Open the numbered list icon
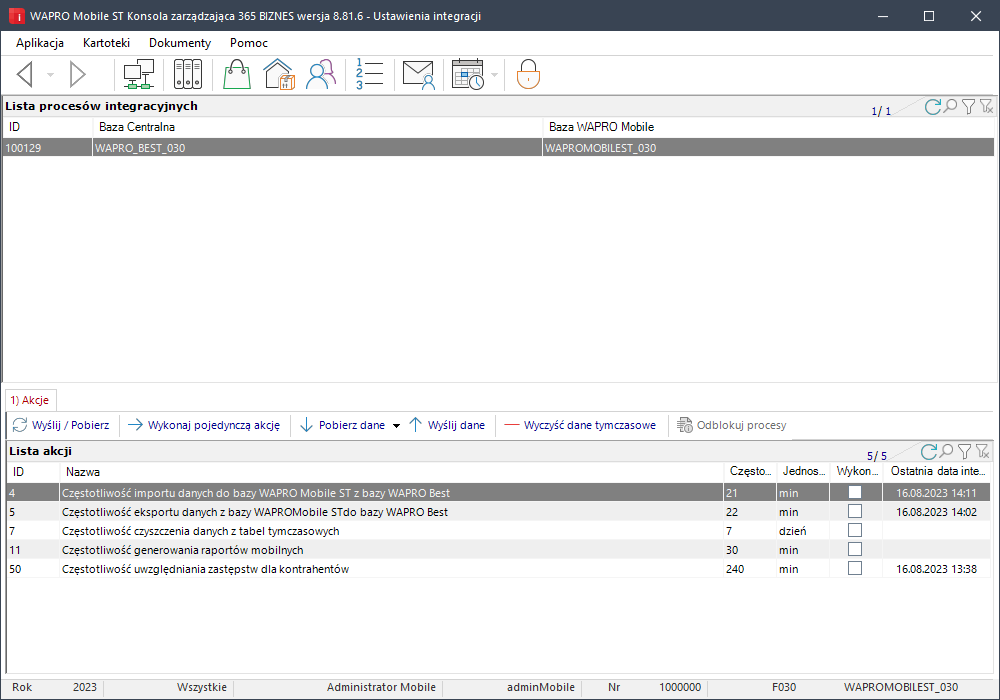1000x700 pixels. [369, 75]
